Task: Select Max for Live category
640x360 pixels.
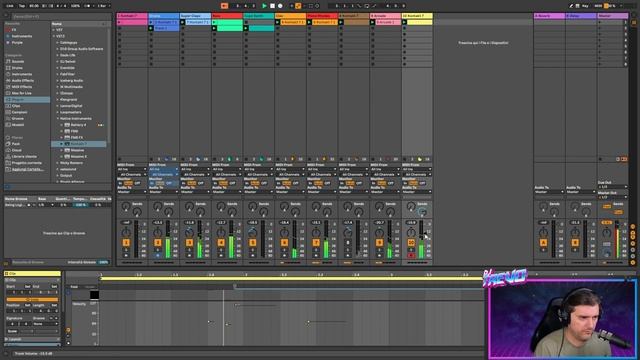Action: [x=21, y=93]
